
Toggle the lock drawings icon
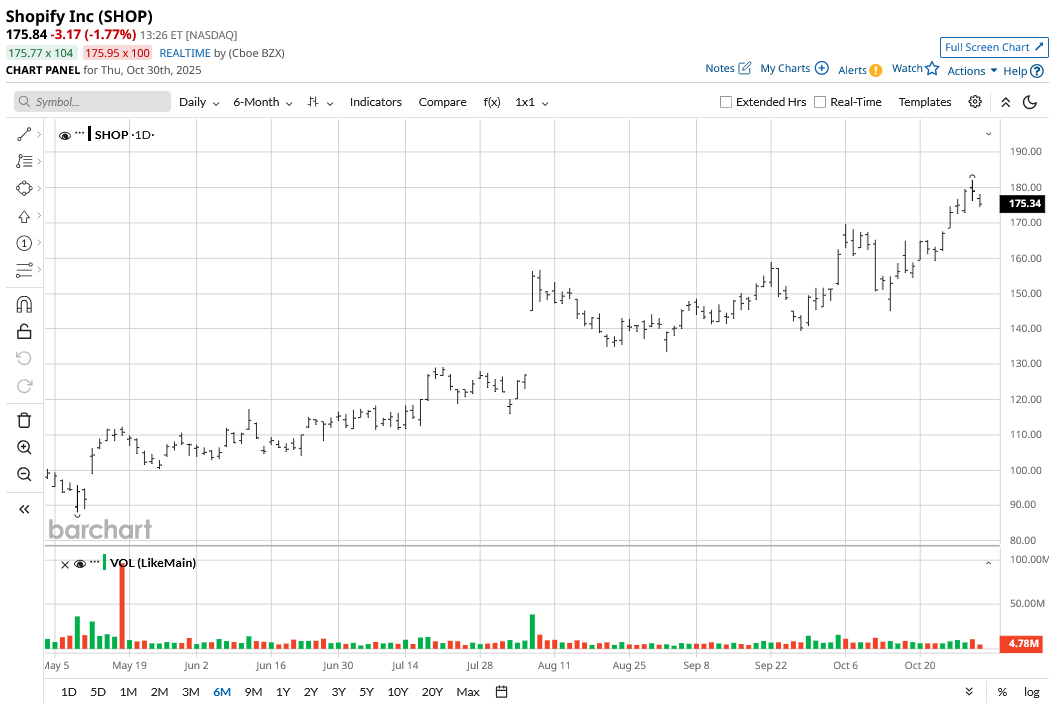tap(24, 331)
